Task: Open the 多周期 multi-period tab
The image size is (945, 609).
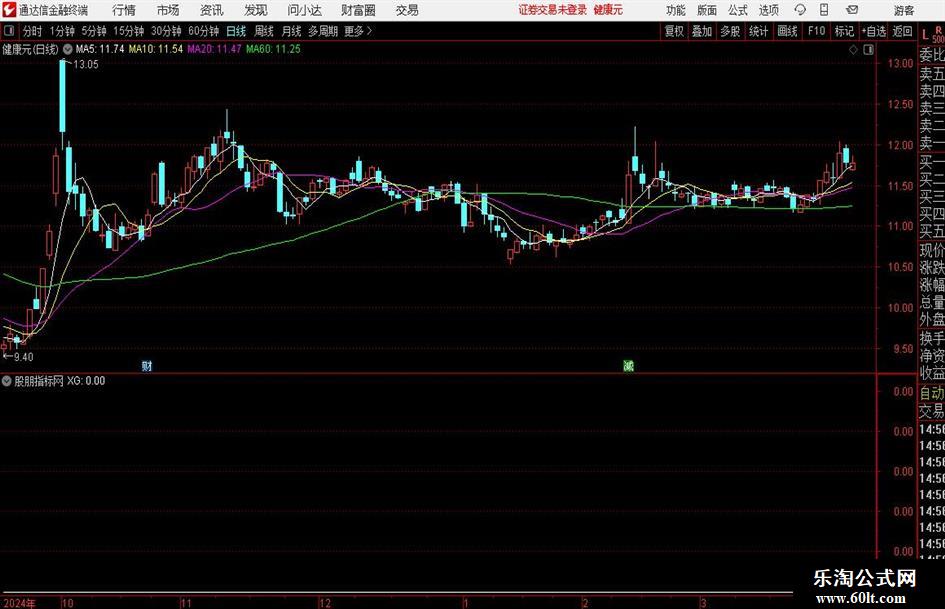Action: pos(323,31)
